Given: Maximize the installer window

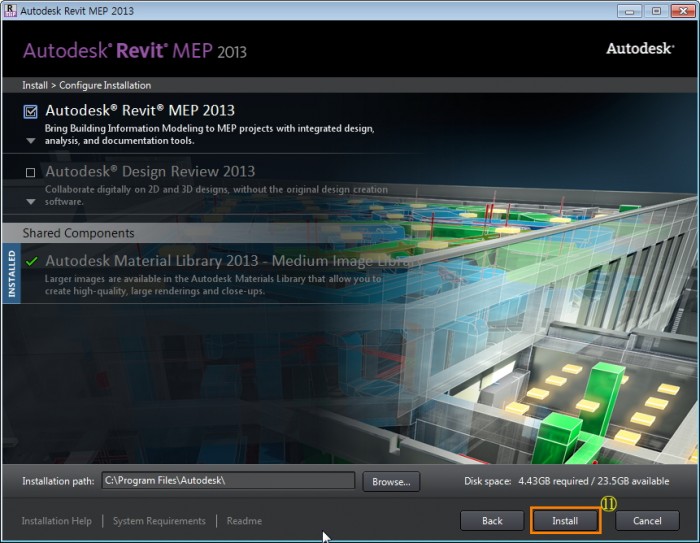Looking at the screenshot, I should pyautogui.click(x=656, y=10).
